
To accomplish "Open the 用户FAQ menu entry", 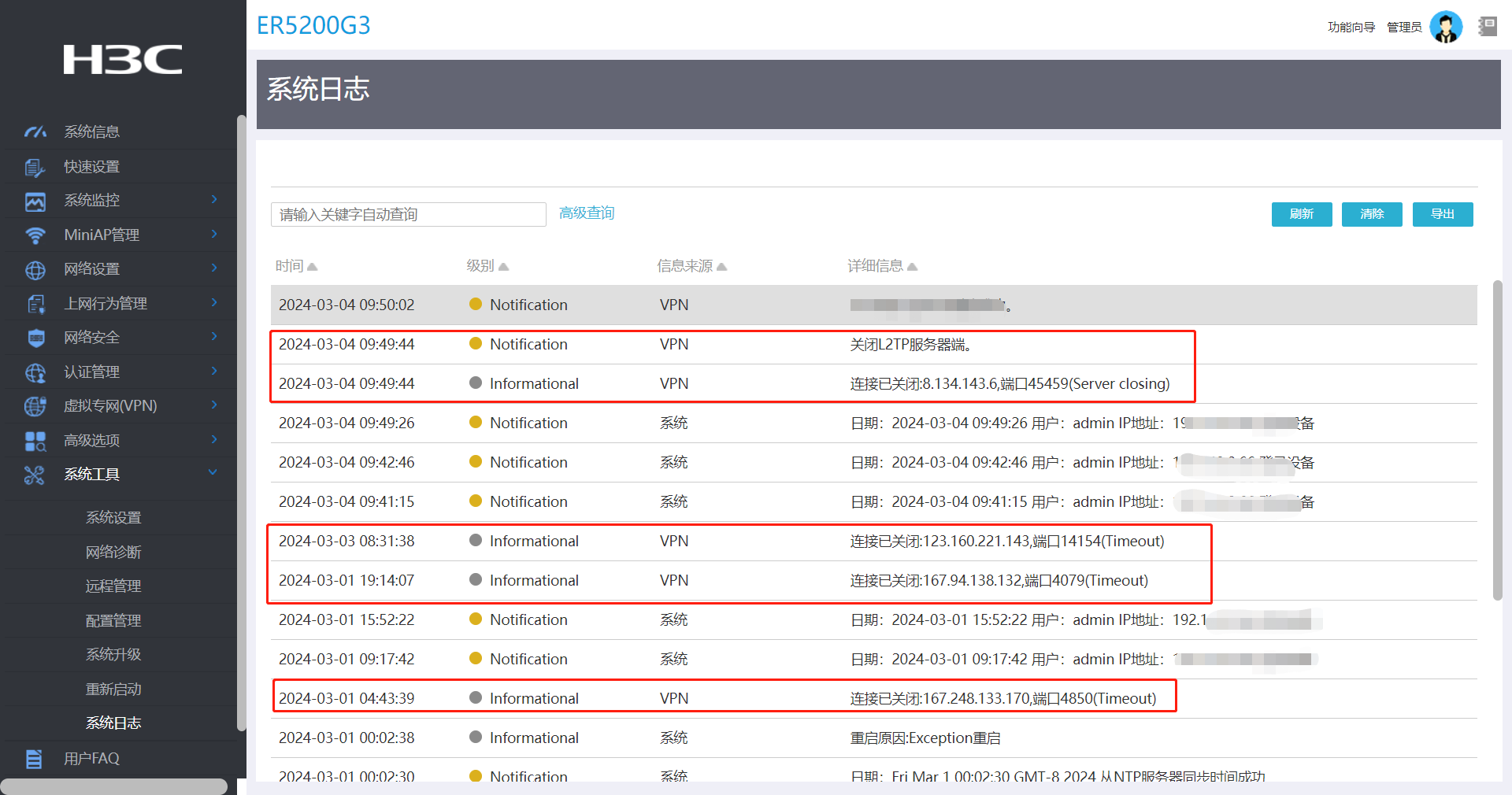I will point(91,759).
